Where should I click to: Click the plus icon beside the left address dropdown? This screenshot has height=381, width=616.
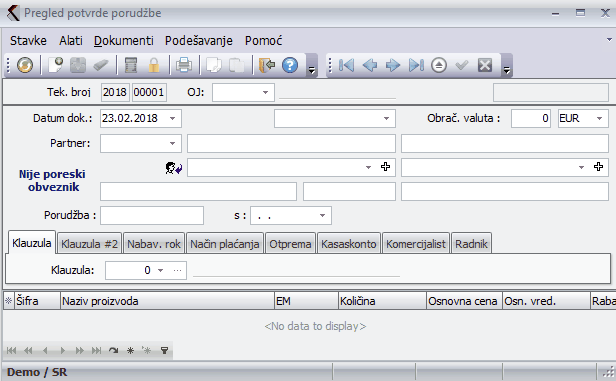385,167
